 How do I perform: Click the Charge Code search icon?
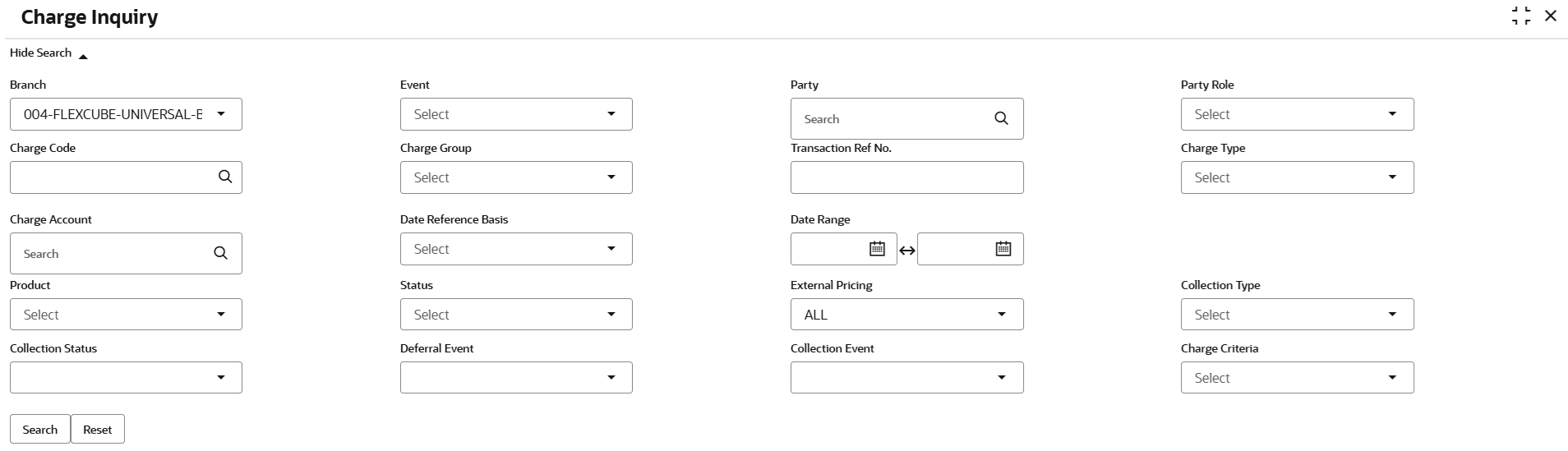tap(225, 177)
